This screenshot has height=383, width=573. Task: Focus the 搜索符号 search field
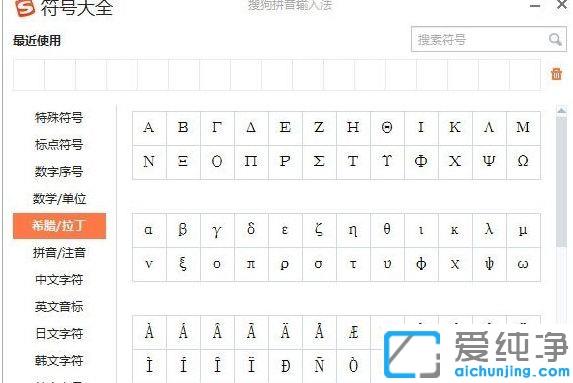point(489,39)
